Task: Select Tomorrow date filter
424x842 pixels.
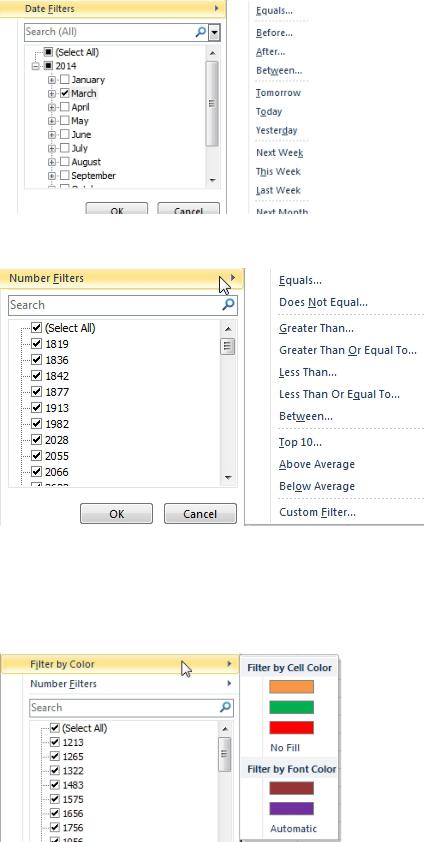Action: [278, 92]
